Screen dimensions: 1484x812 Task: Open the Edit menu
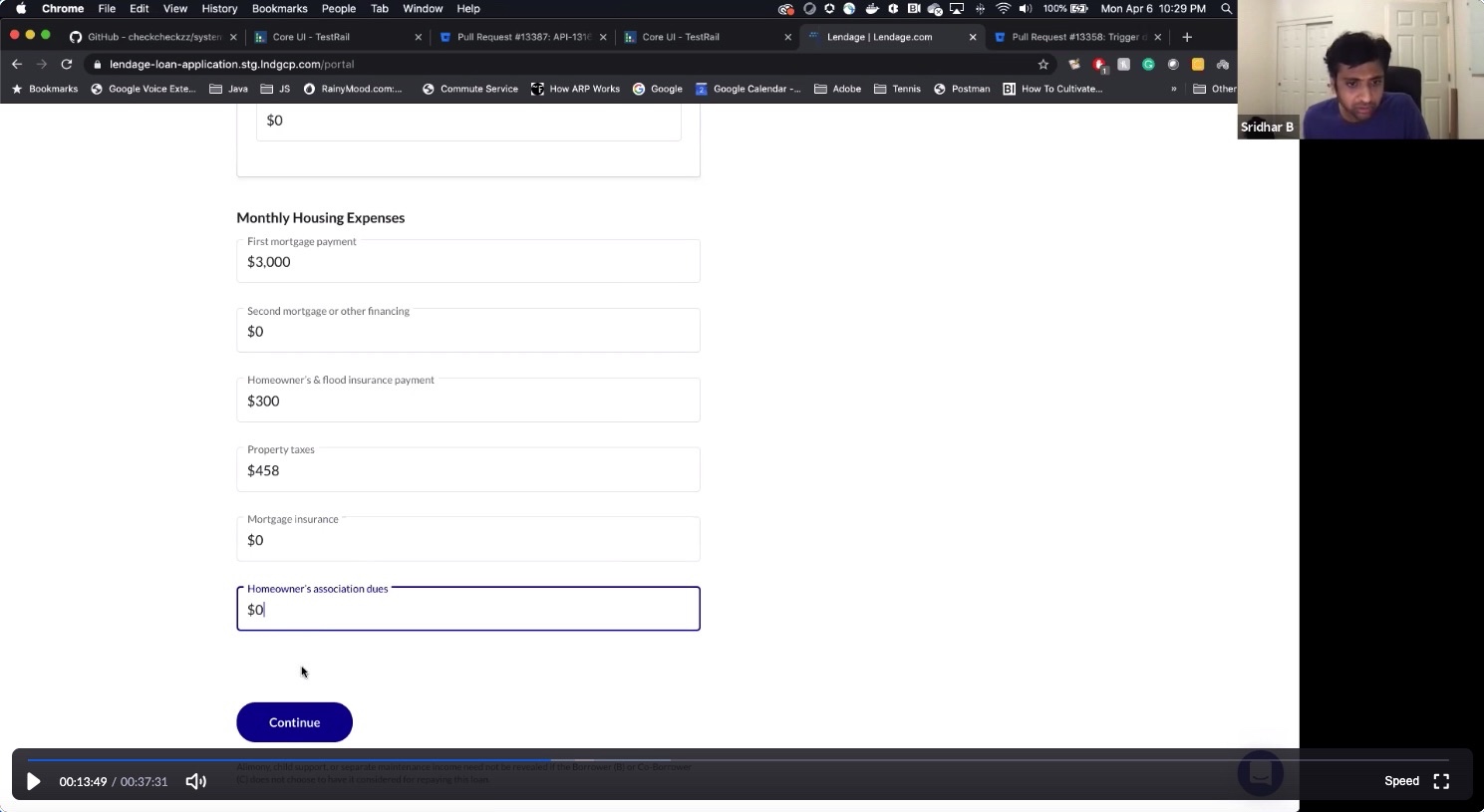[x=139, y=8]
